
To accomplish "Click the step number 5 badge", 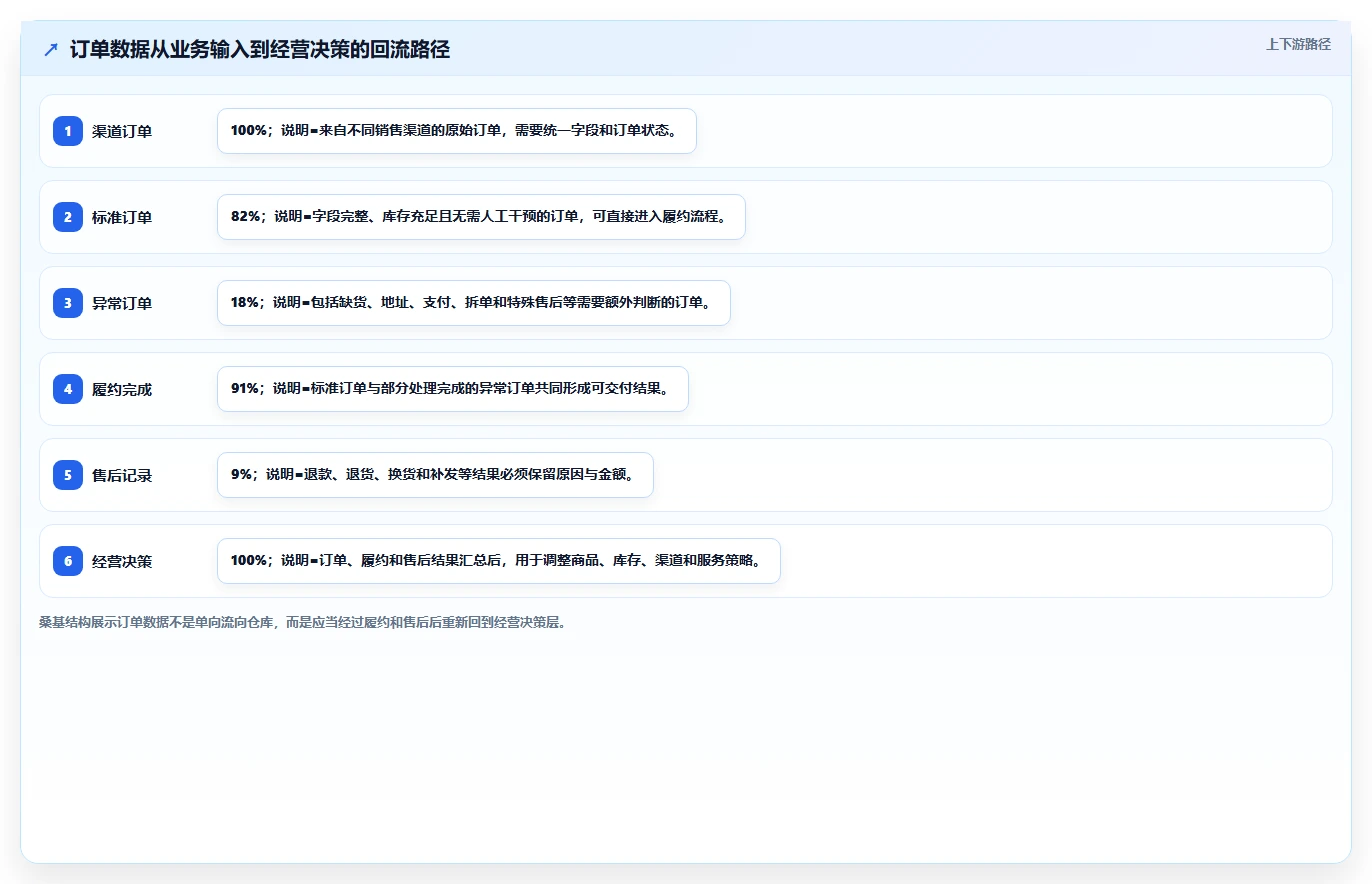I will coord(68,475).
